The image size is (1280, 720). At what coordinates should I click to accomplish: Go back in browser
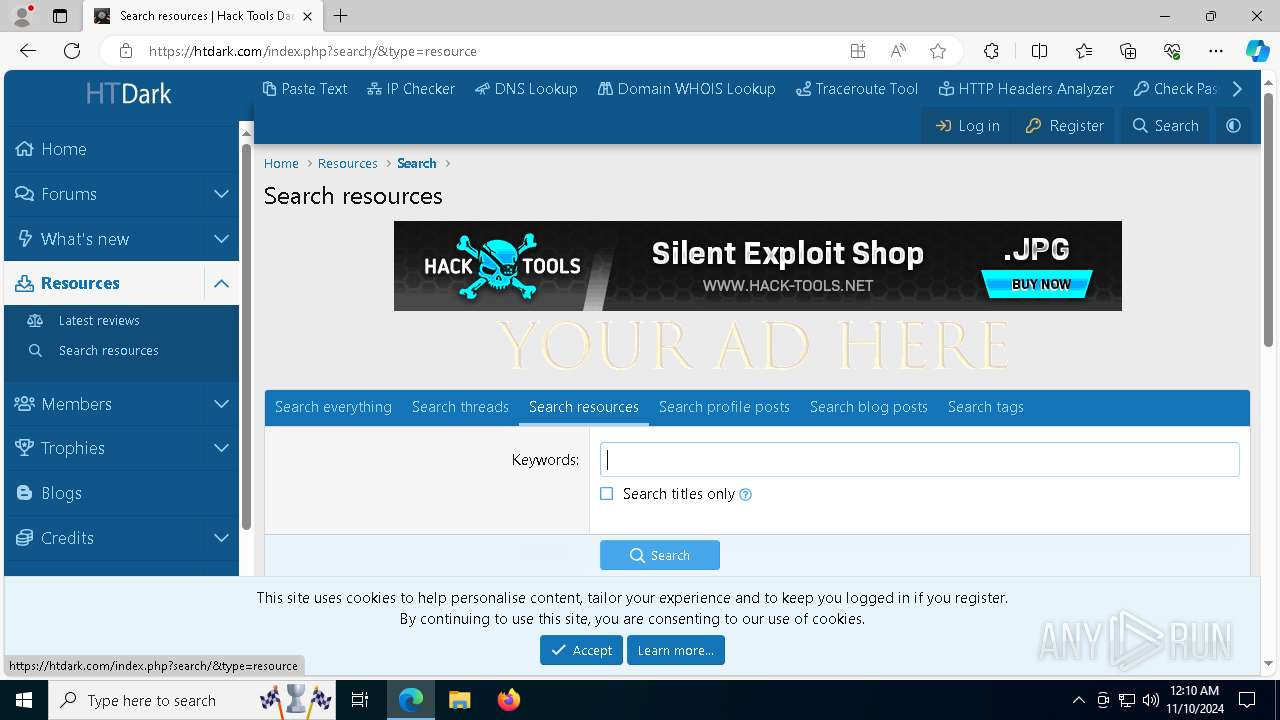(28, 51)
